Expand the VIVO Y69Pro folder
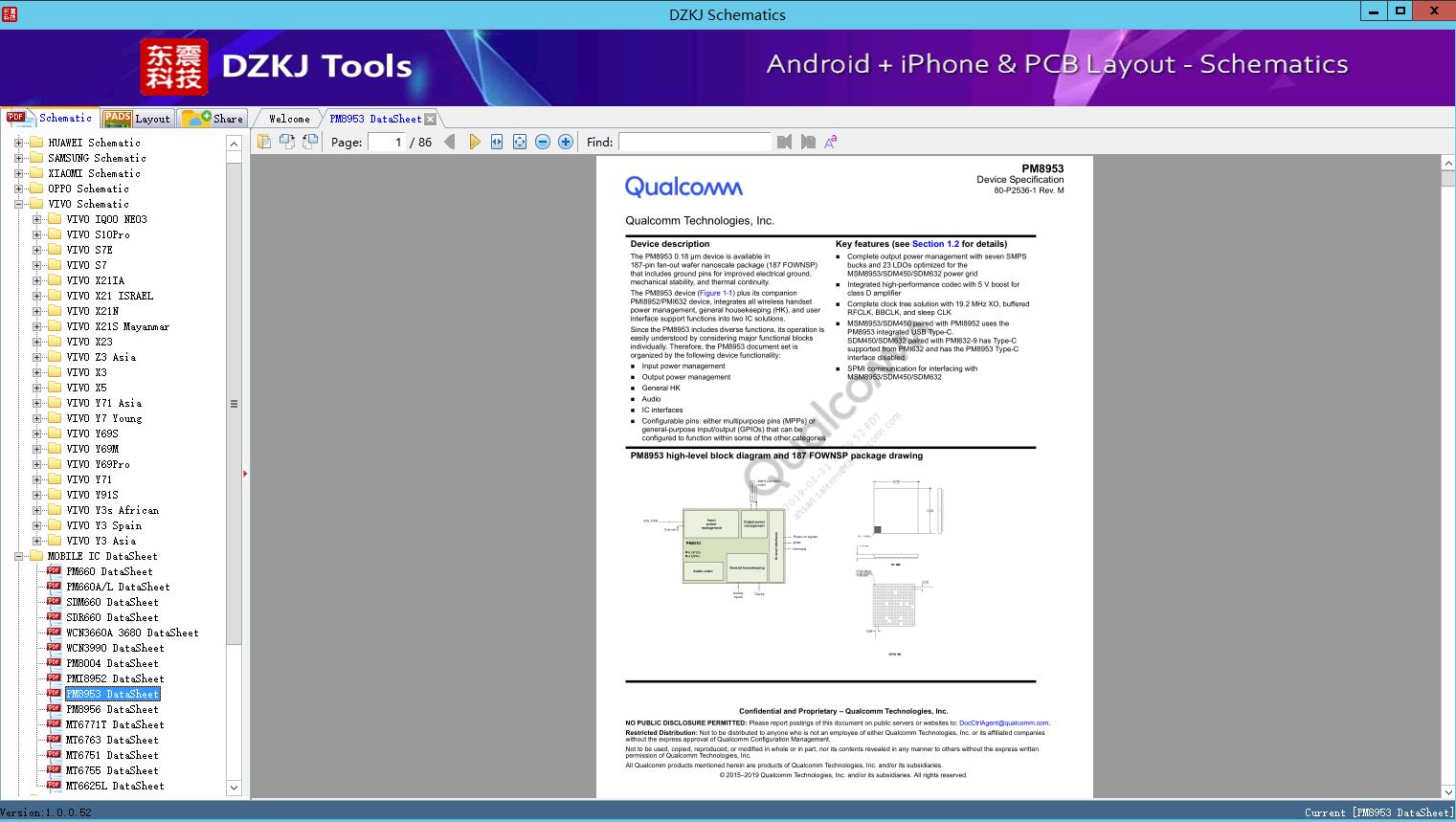The width and height of the screenshot is (1456, 822). [x=36, y=464]
